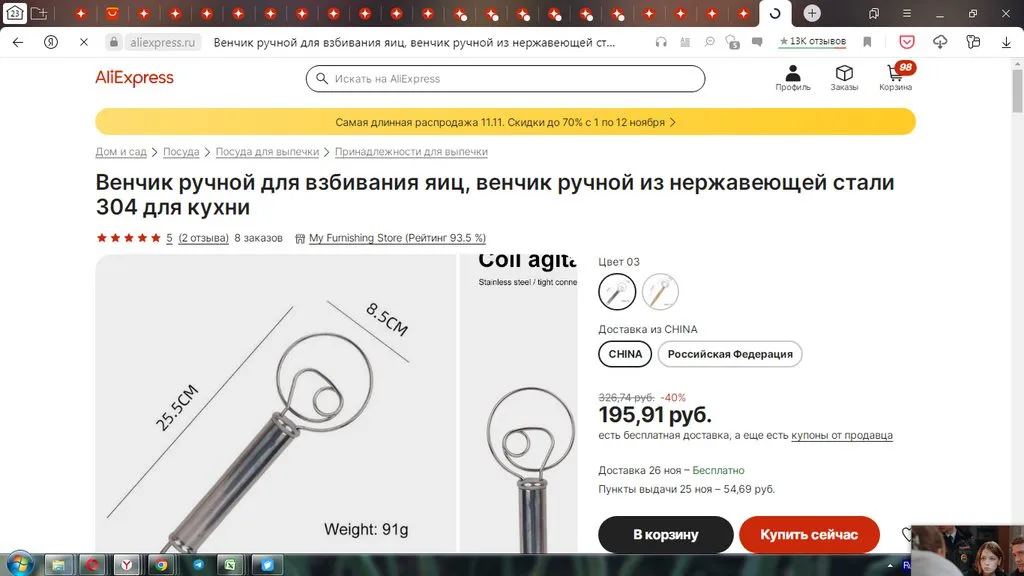The height and width of the screenshot is (576, 1024).
Task: Bookmark this page with the bookmark icon
Action: 867,43
